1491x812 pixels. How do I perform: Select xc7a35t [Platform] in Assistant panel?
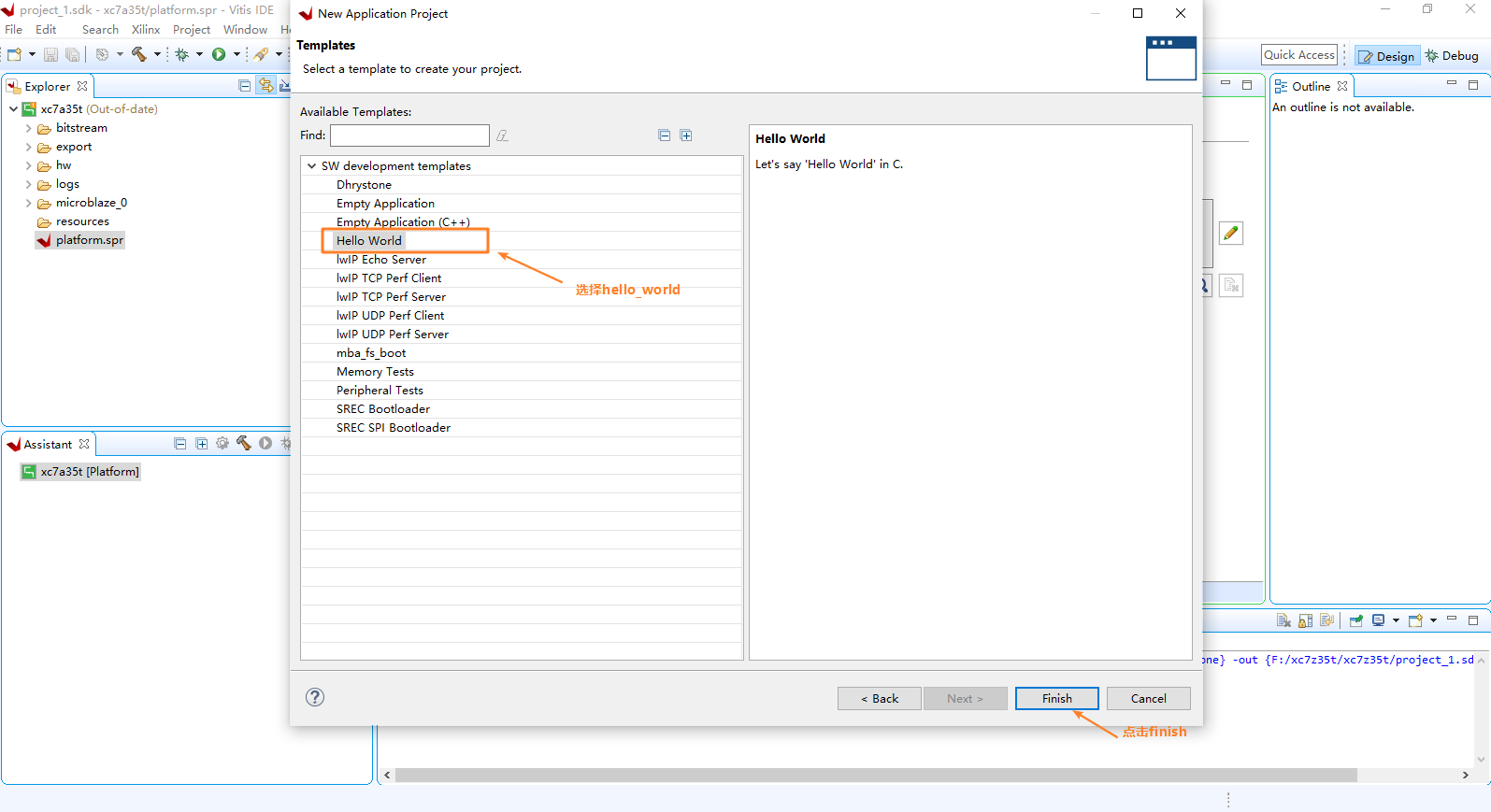80,472
